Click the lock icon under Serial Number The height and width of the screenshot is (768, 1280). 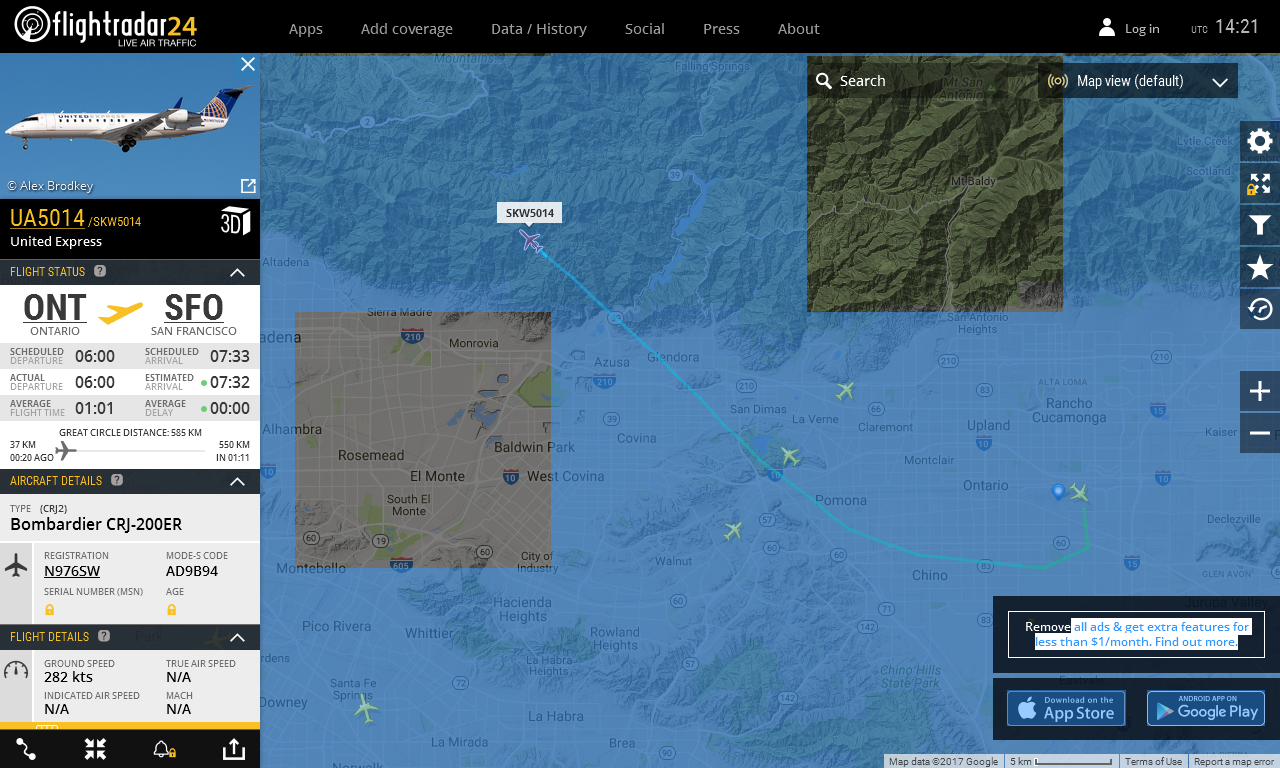coord(49,609)
